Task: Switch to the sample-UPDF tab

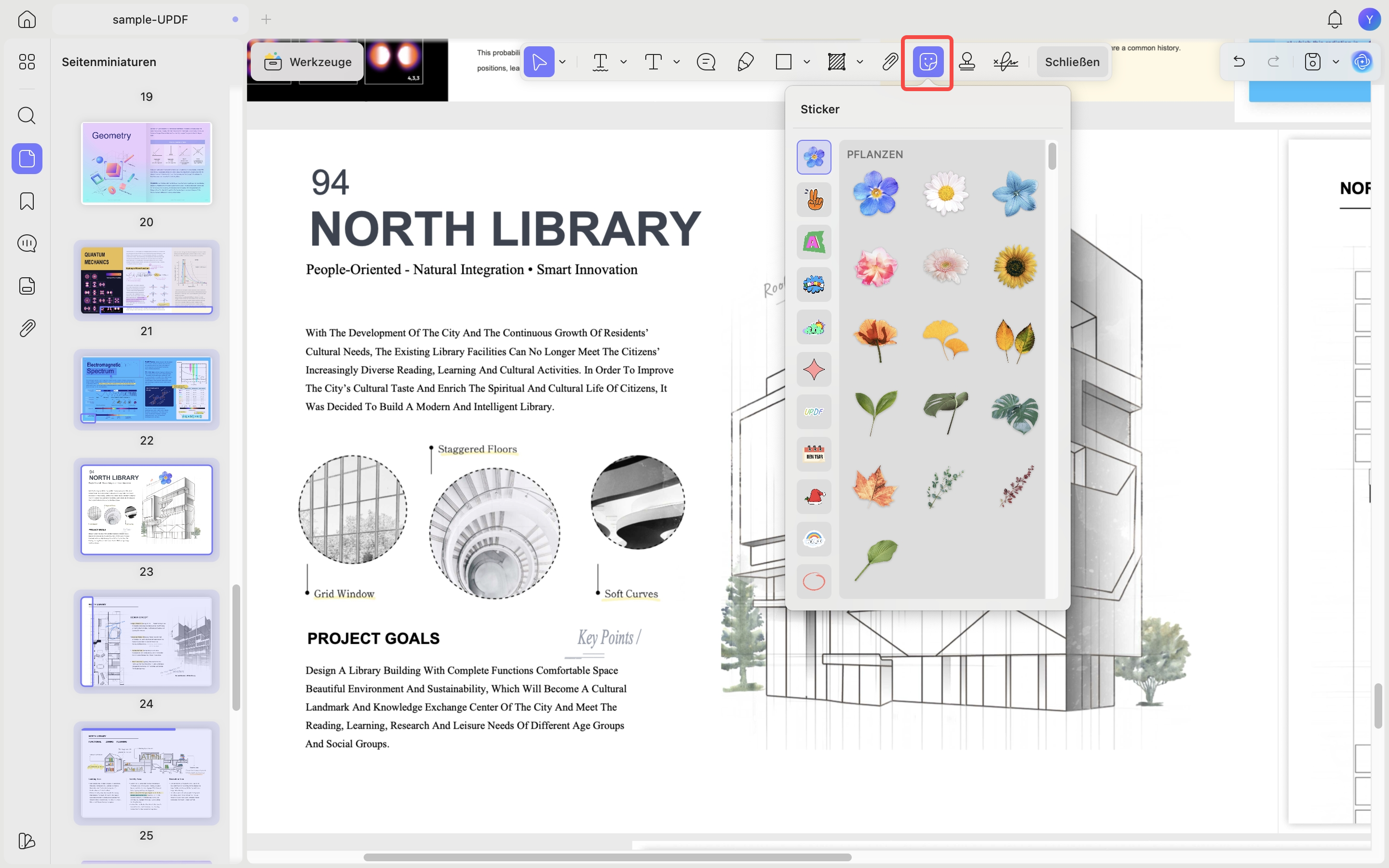Action: pyautogui.click(x=150, y=19)
